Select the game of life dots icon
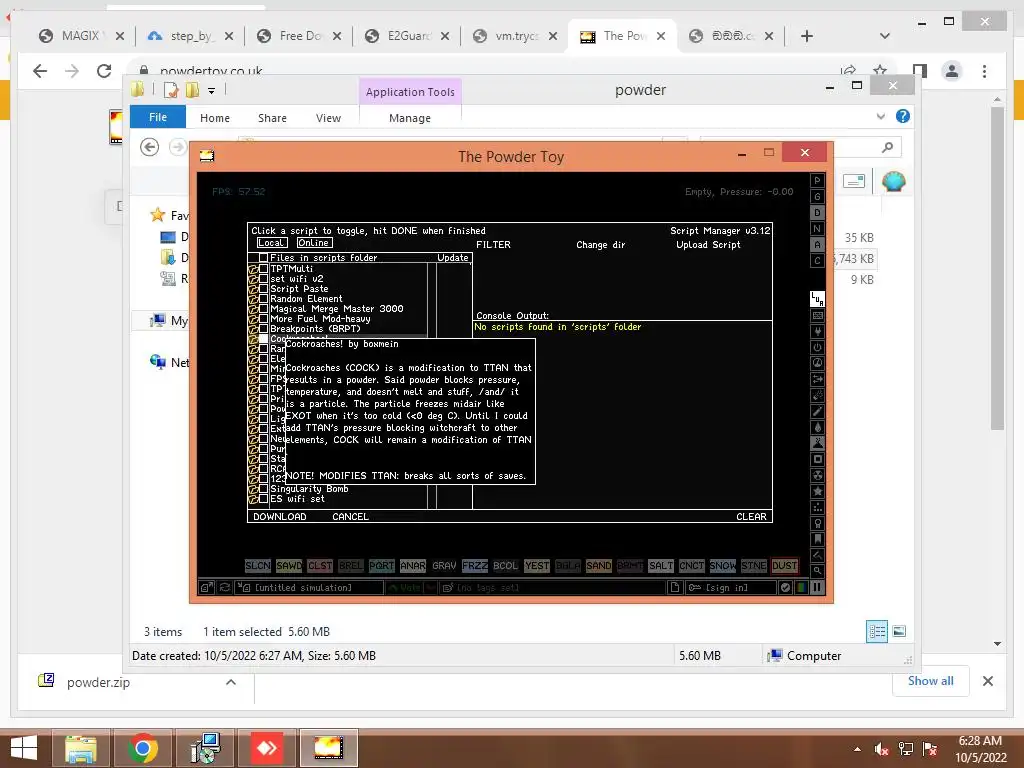This screenshot has width=1024, height=768. click(x=817, y=507)
